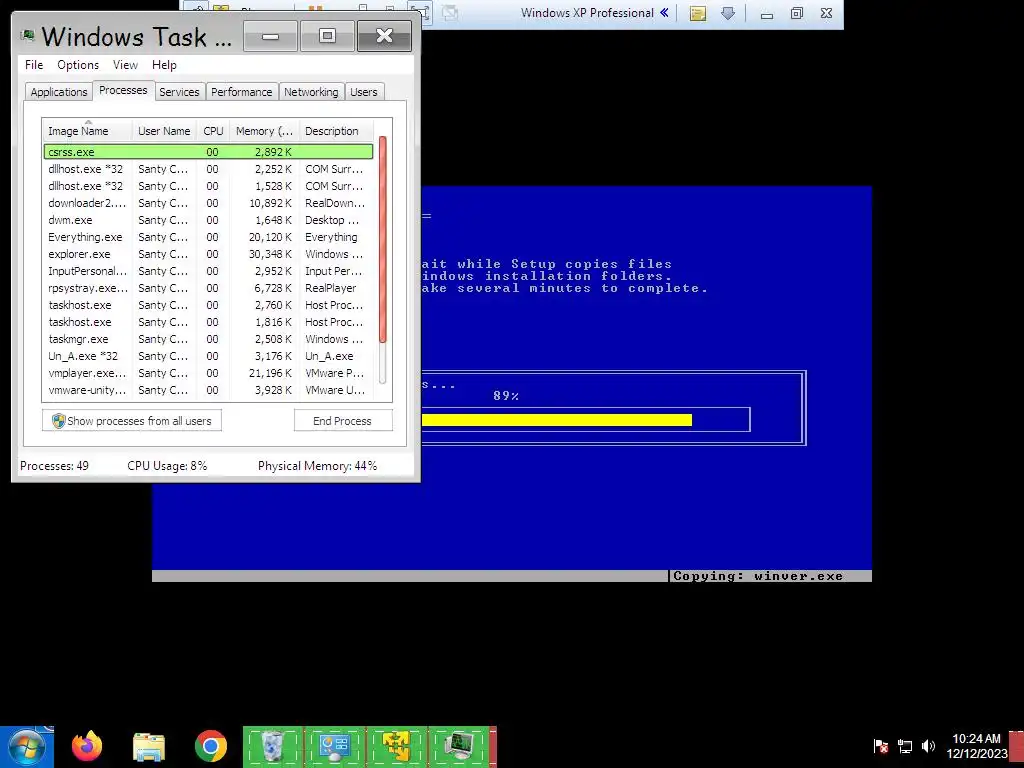Open Windows Explorer folder icon in taskbar

(x=149, y=746)
